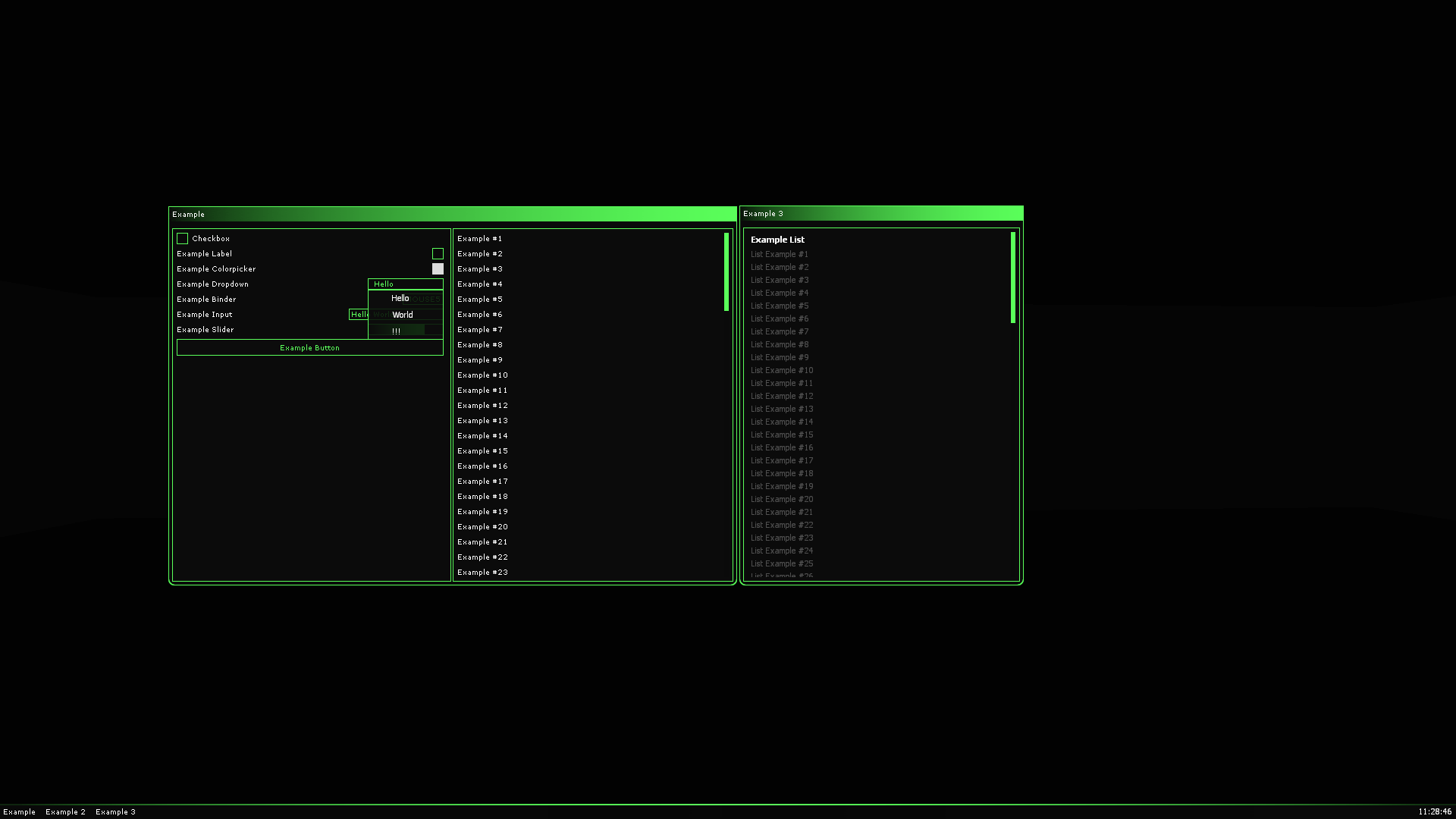Select 'Example #10' in the middle list
Image resolution: width=1456 pixels, height=819 pixels.
pyautogui.click(x=482, y=375)
